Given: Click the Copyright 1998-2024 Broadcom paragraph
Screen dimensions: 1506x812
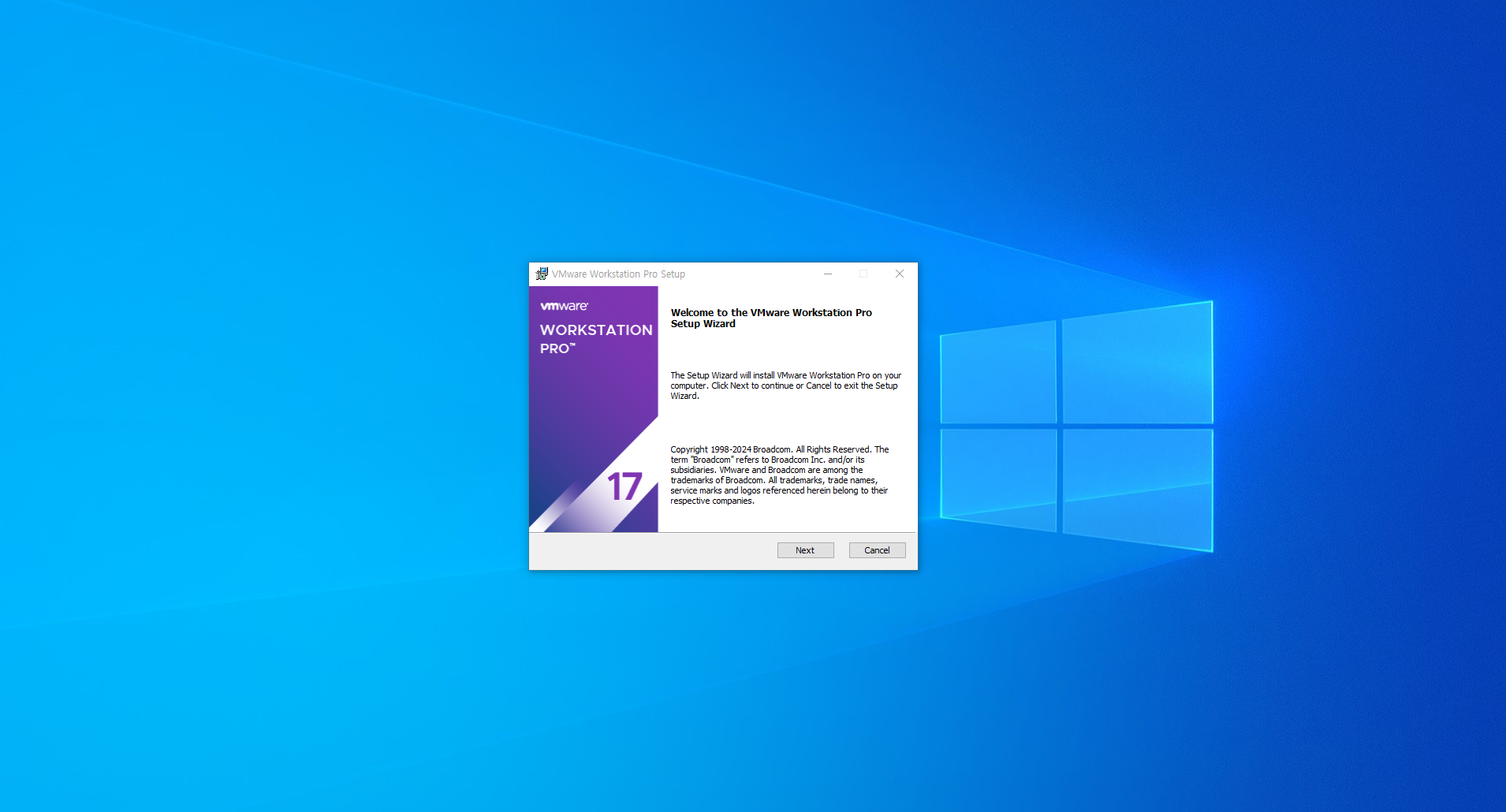Looking at the screenshot, I should [780, 475].
